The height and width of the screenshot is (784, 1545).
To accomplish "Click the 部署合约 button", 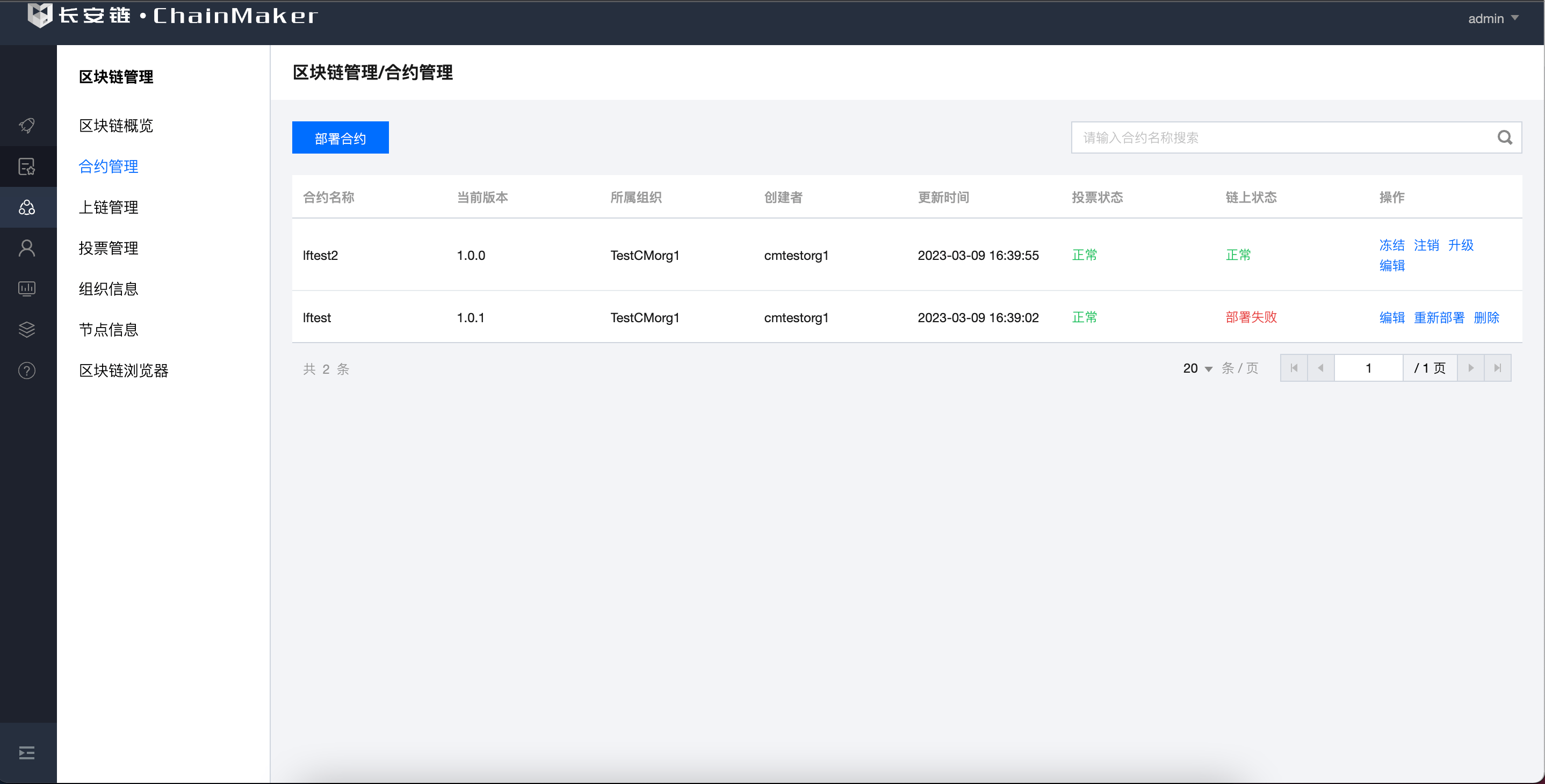I will 340,138.
